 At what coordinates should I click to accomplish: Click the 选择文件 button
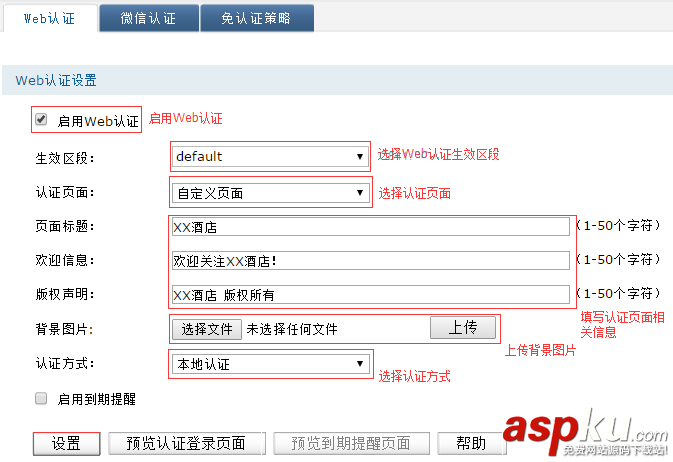[x=206, y=329]
